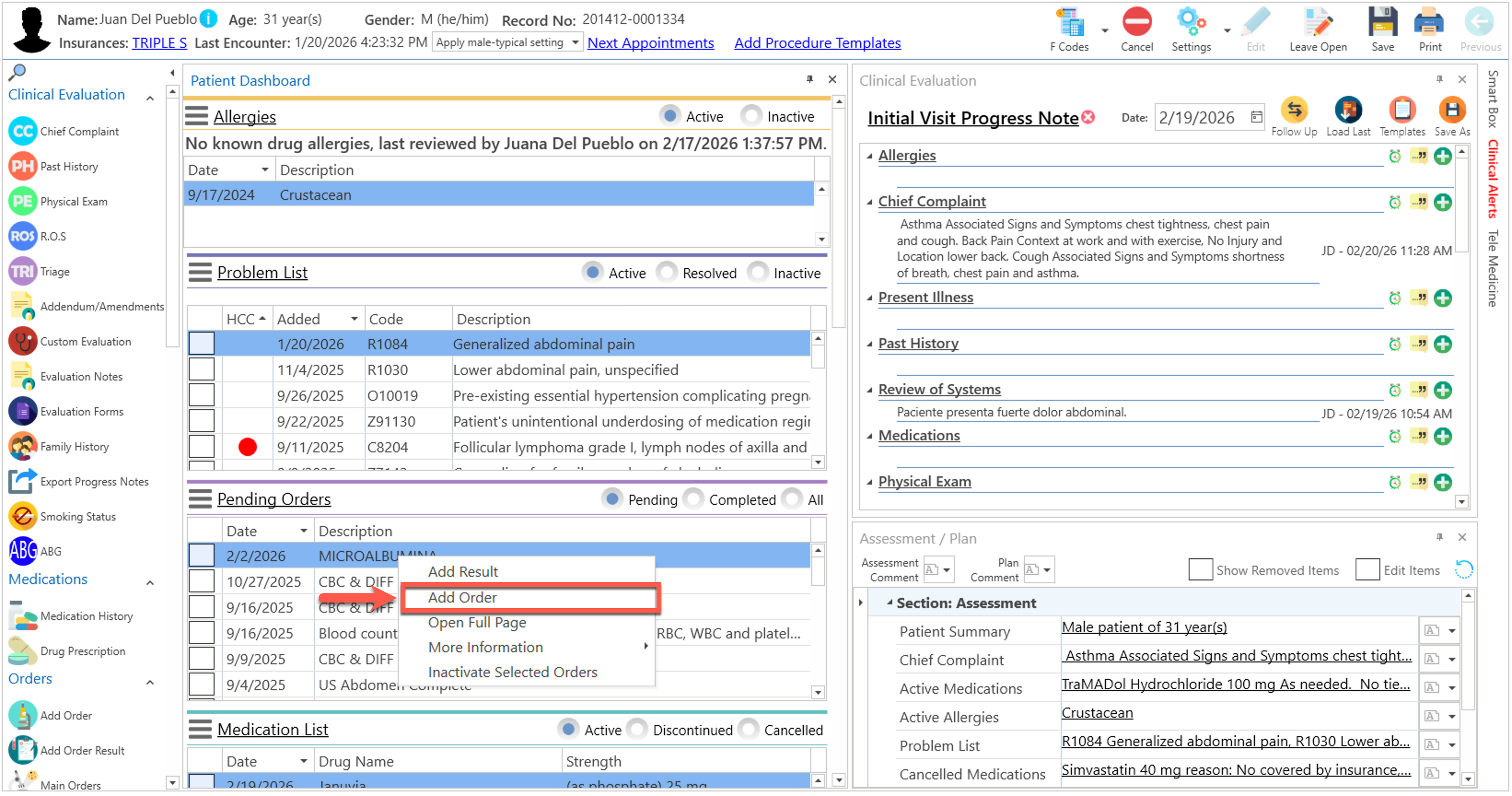Select Inactive allergies radio button
Viewport: 1512px width, 796px height.
click(x=751, y=116)
